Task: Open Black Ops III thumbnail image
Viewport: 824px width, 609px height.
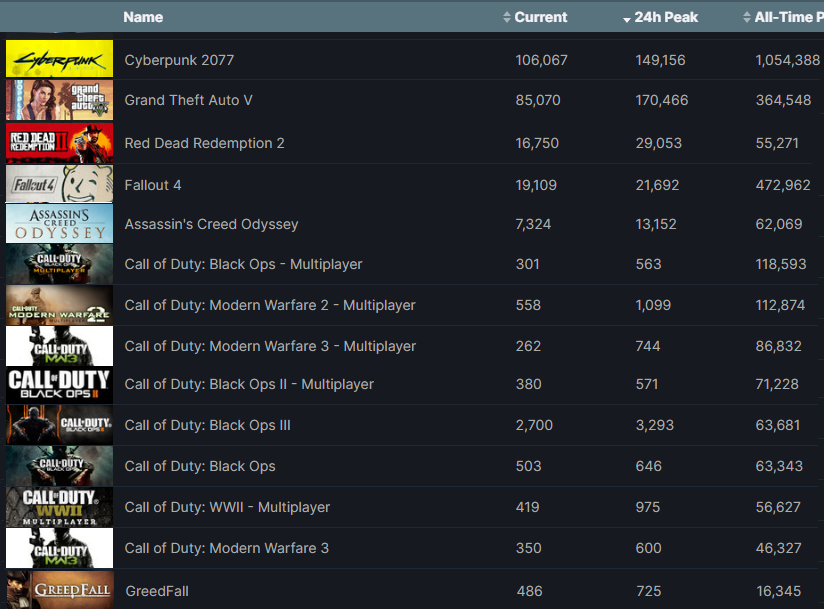Action: coord(59,425)
